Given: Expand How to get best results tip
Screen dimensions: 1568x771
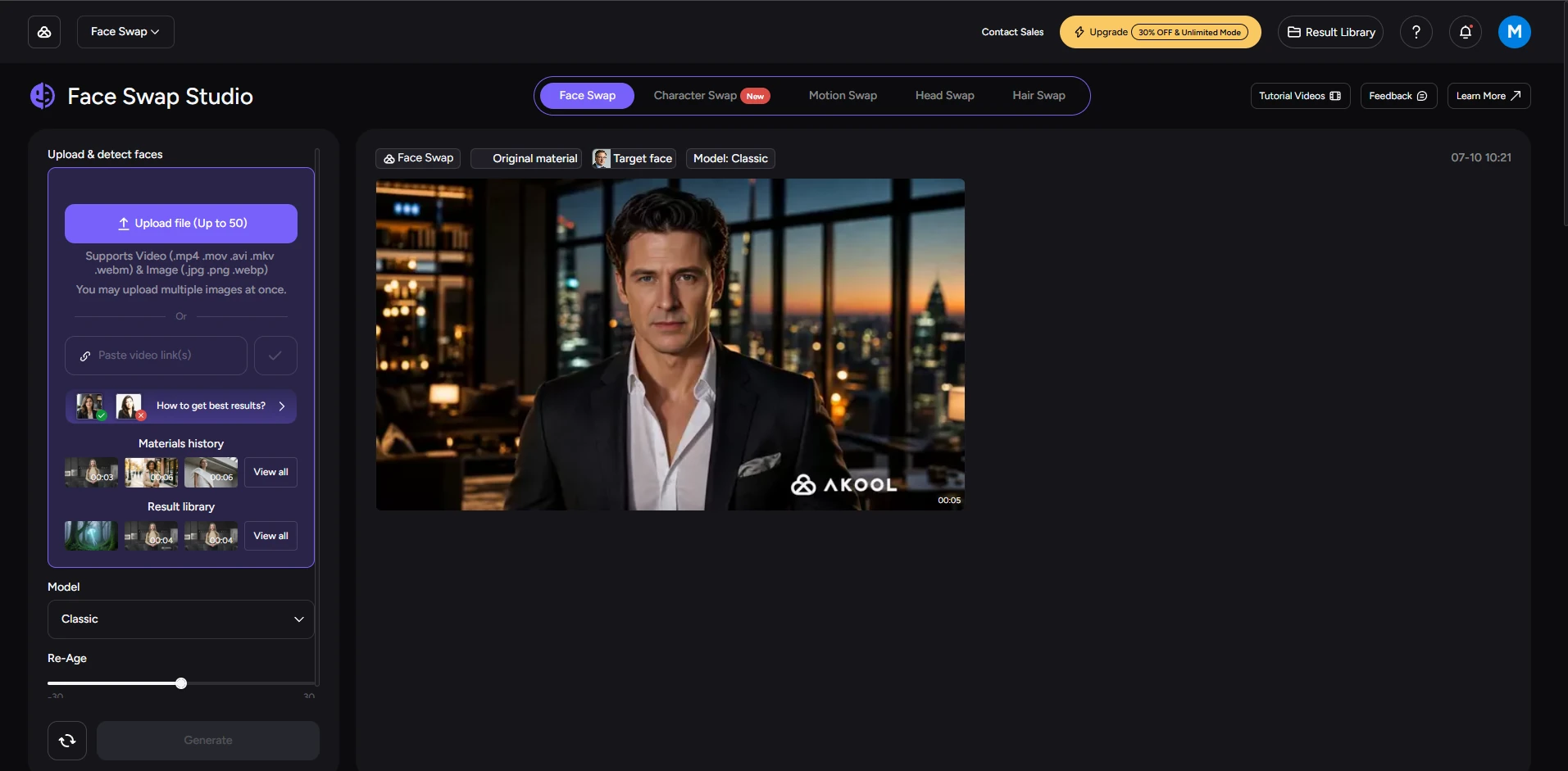Looking at the screenshot, I should 181,406.
